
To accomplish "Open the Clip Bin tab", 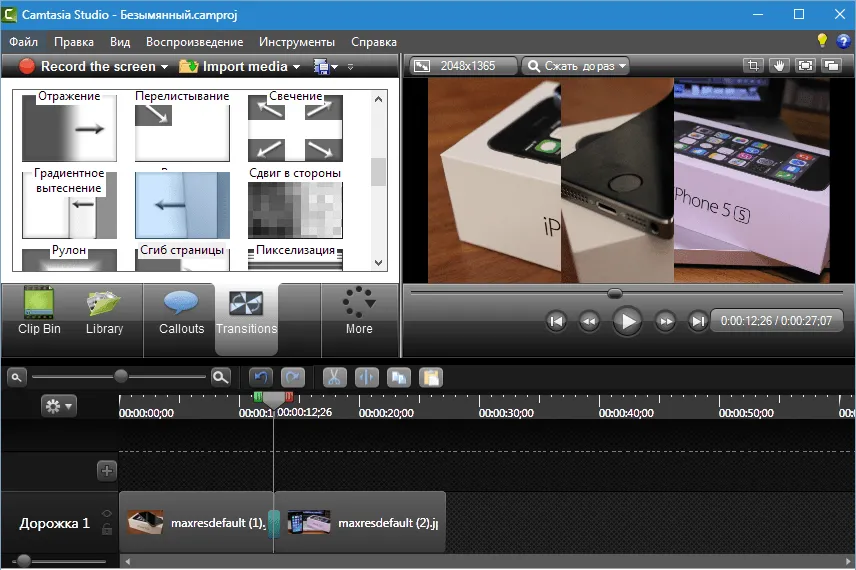I will (x=39, y=311).
